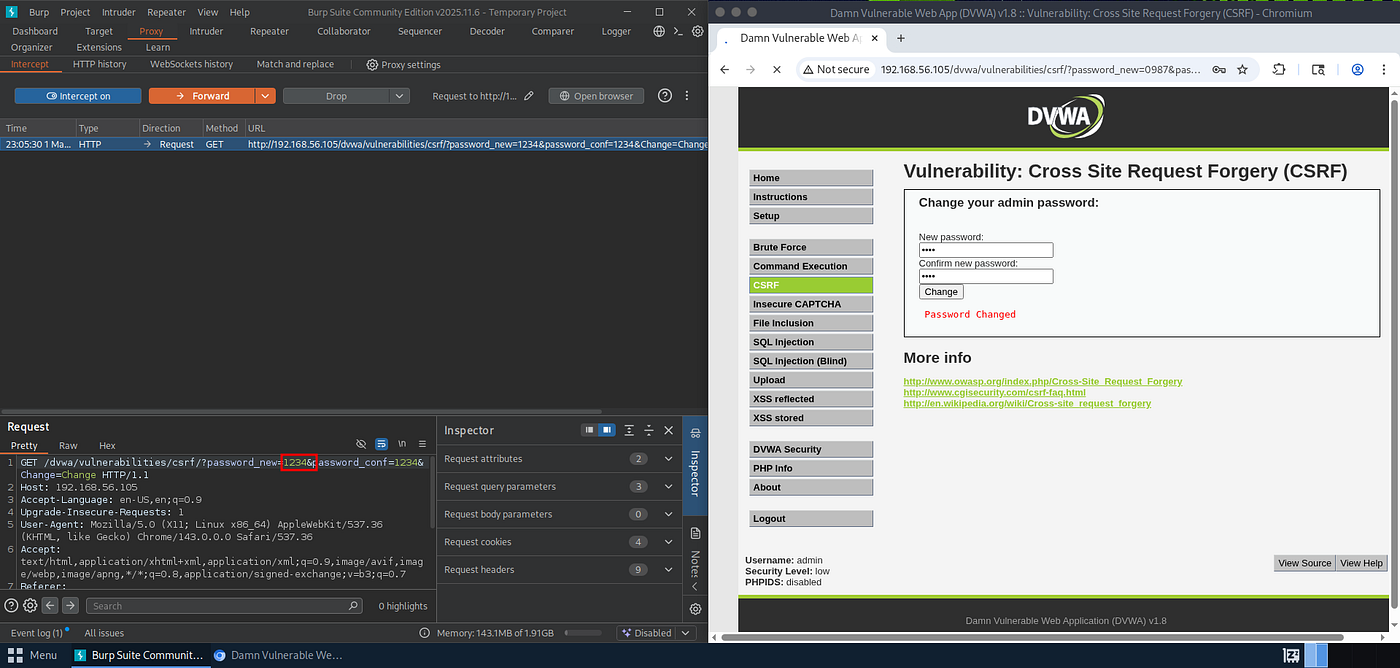This screenshot has height=668, width=1400.
Task: Open Chromium three-dot menu
Action: [1385, 70]
